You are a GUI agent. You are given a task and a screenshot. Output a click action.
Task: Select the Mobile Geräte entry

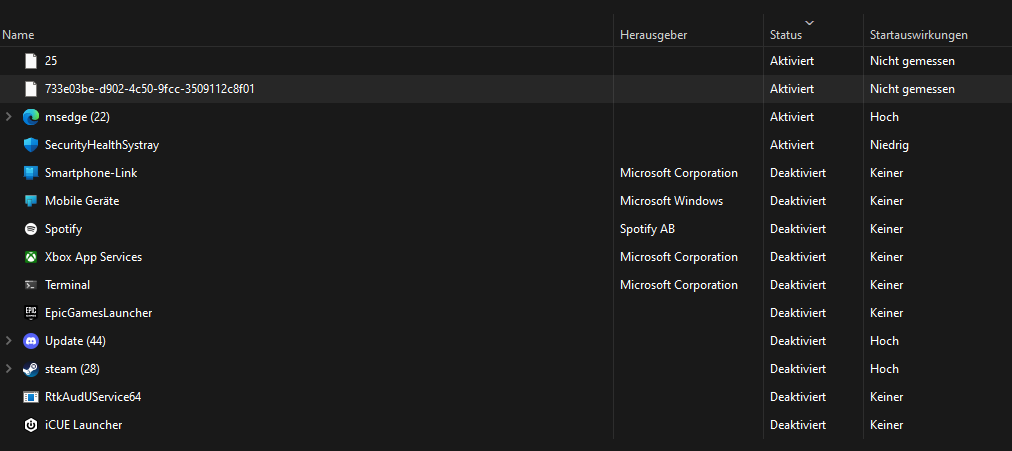[82, 201]
